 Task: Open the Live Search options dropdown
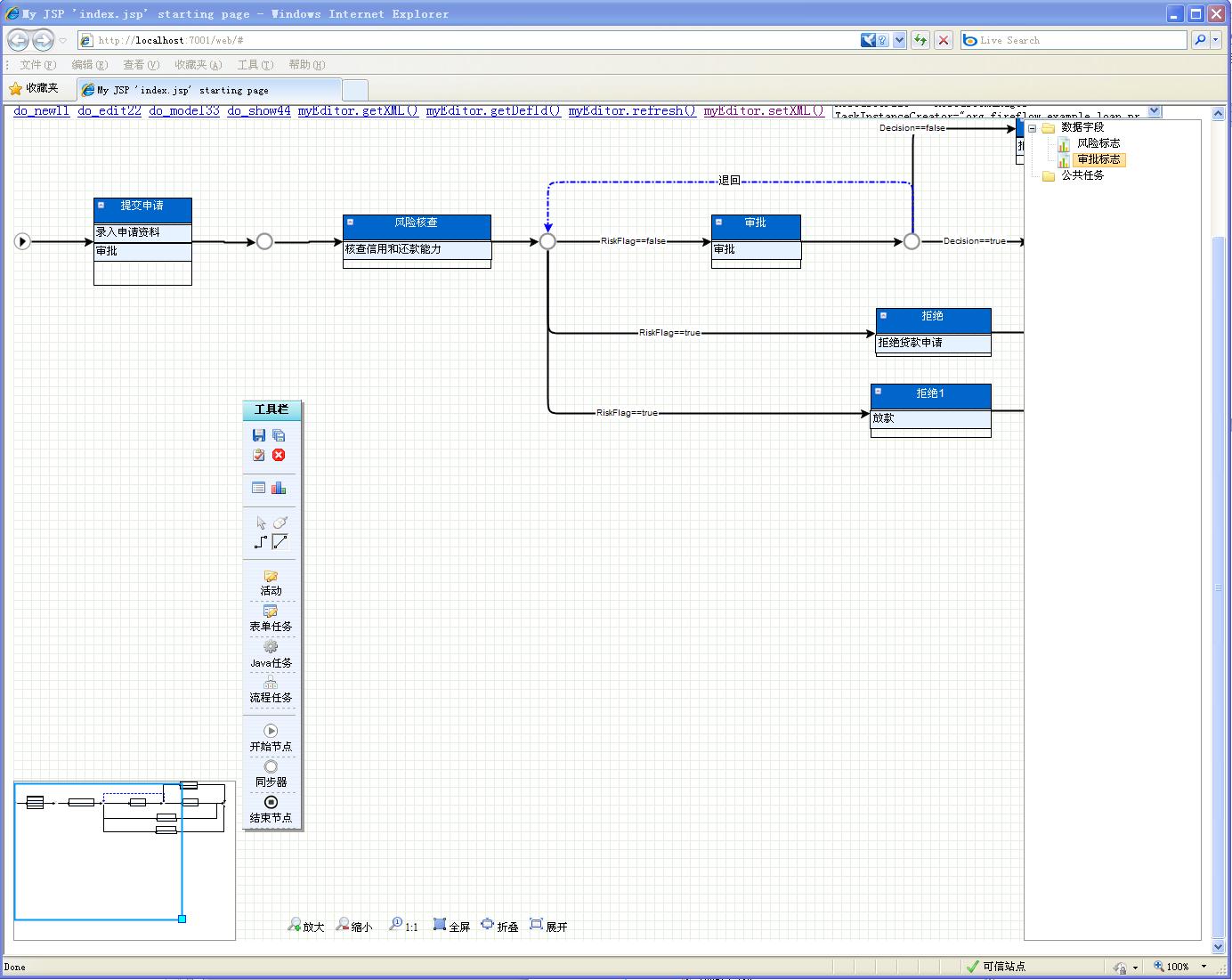(1216, 40)
